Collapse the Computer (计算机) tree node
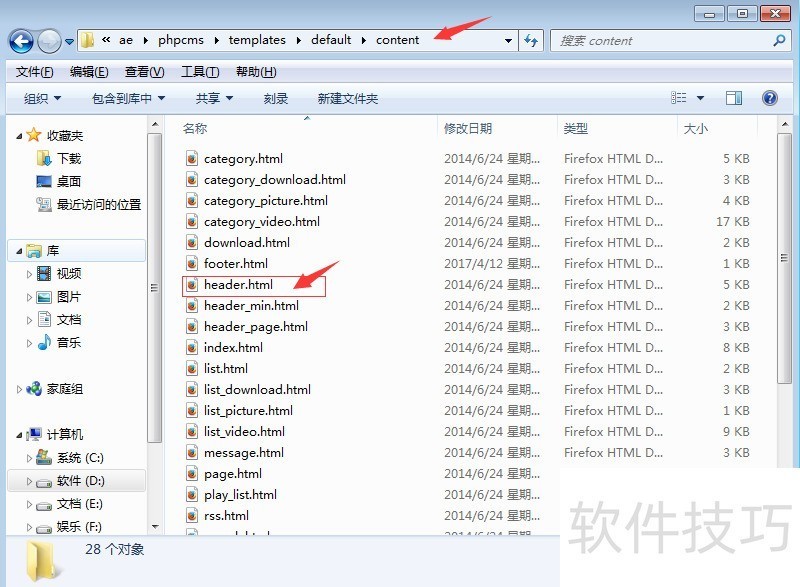 pos(20,435)
